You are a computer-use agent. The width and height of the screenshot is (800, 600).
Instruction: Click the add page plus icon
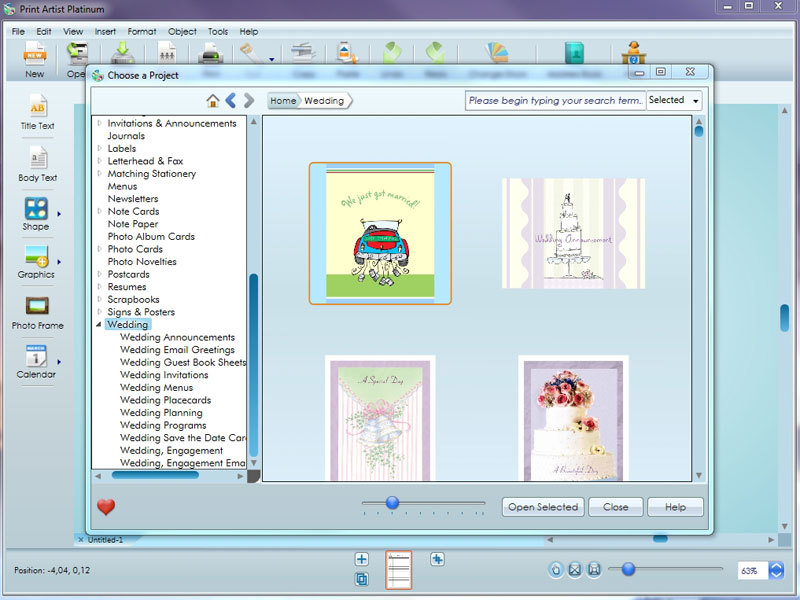coord(362,559)
